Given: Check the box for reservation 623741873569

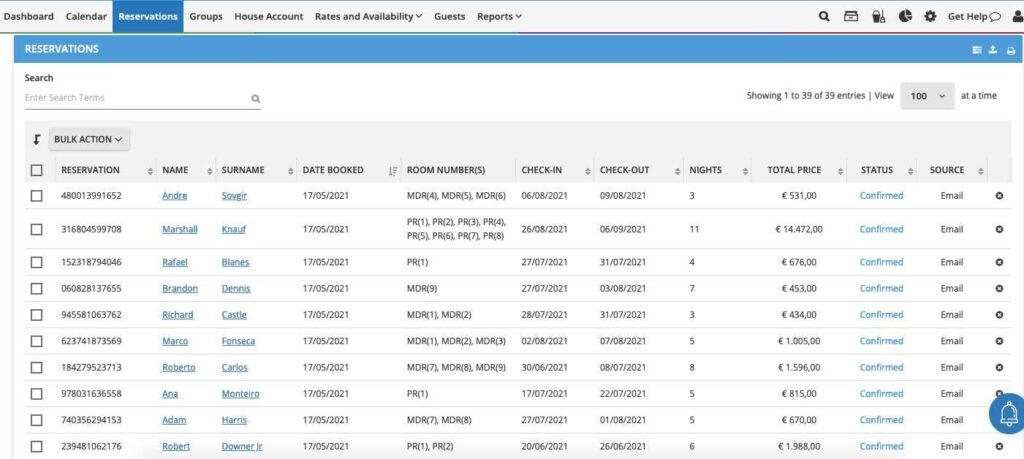Looking at the screenshot, I should click(x=37, y=341).
